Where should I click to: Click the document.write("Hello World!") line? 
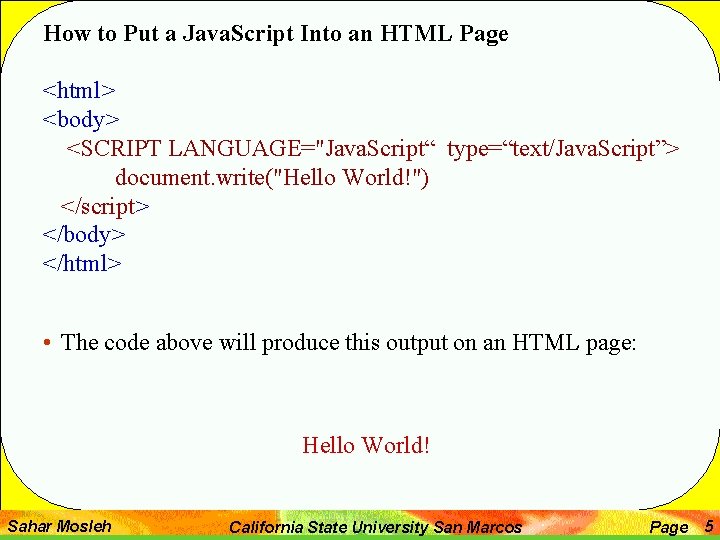(272, 178)
